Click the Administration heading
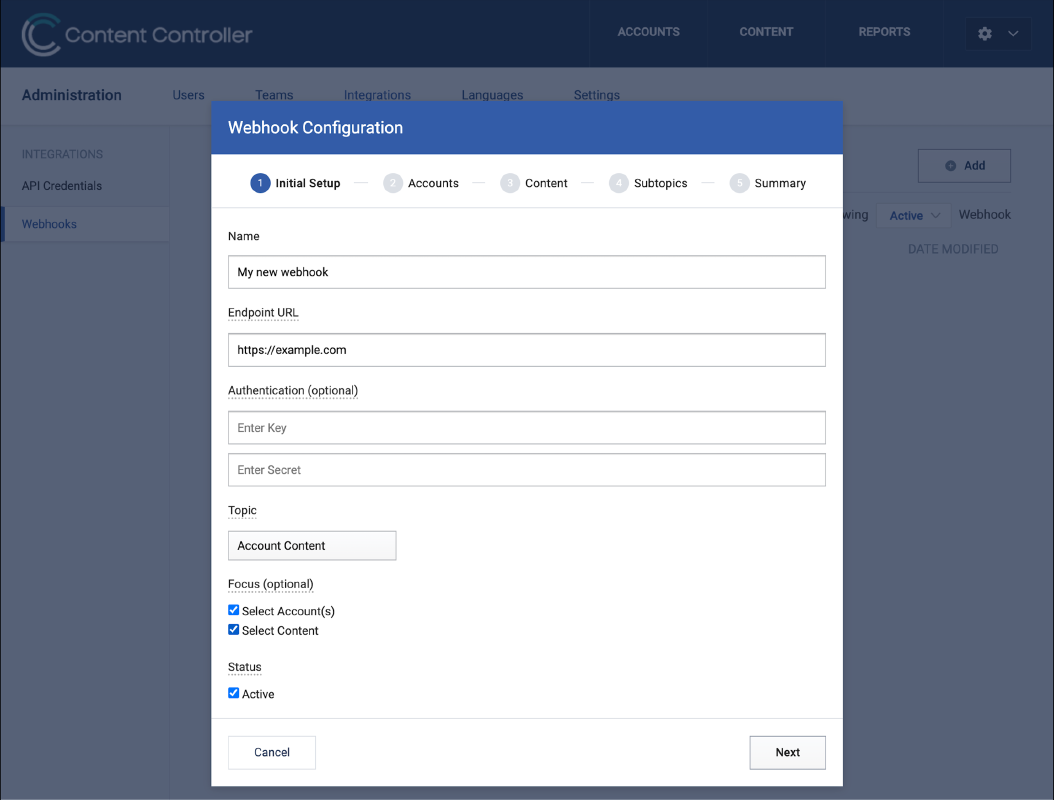The width and height of the screenshot is (1054, 800). 71,95
